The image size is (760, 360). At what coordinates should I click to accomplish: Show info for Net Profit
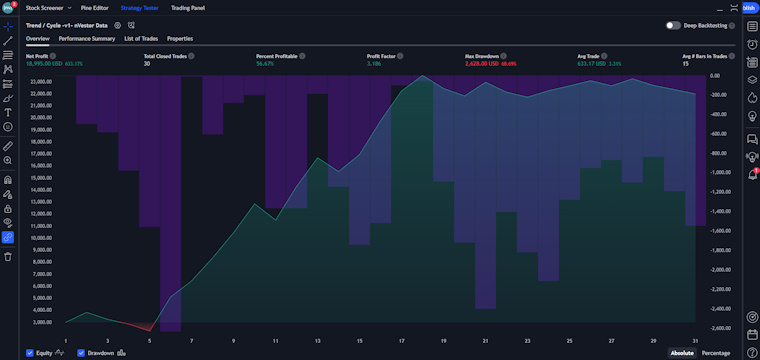tap(52, 56)
